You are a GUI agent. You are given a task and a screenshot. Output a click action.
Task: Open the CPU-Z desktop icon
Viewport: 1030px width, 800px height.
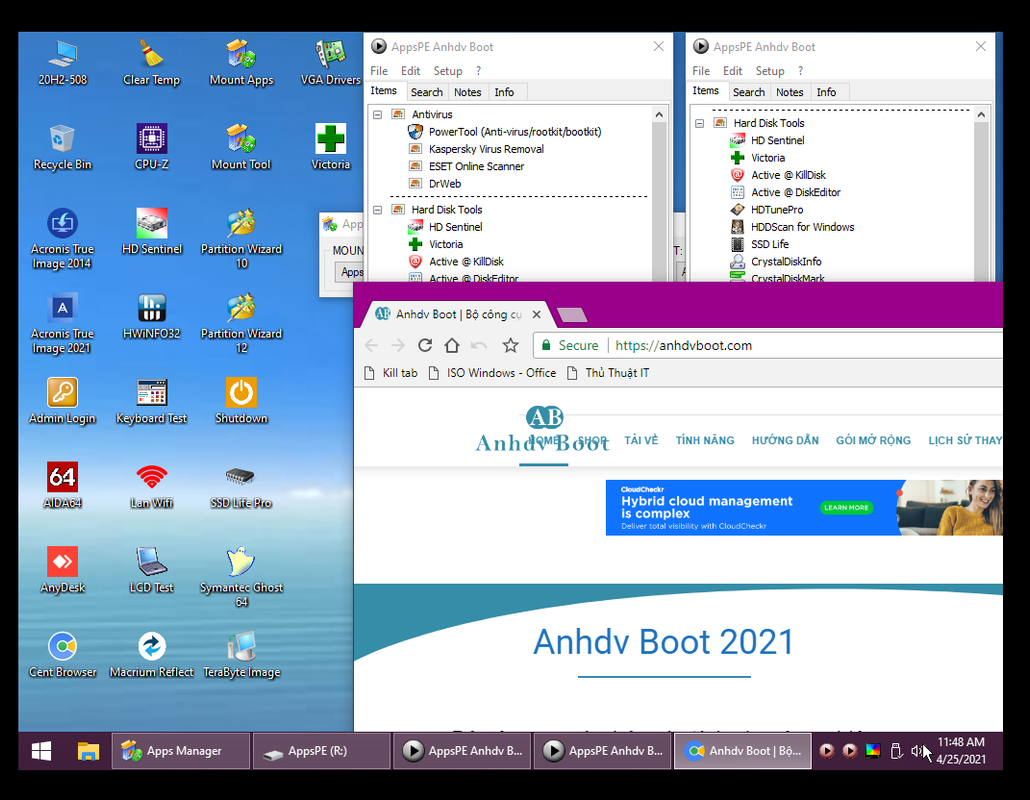pyautogui.click(x=152, y=146)
